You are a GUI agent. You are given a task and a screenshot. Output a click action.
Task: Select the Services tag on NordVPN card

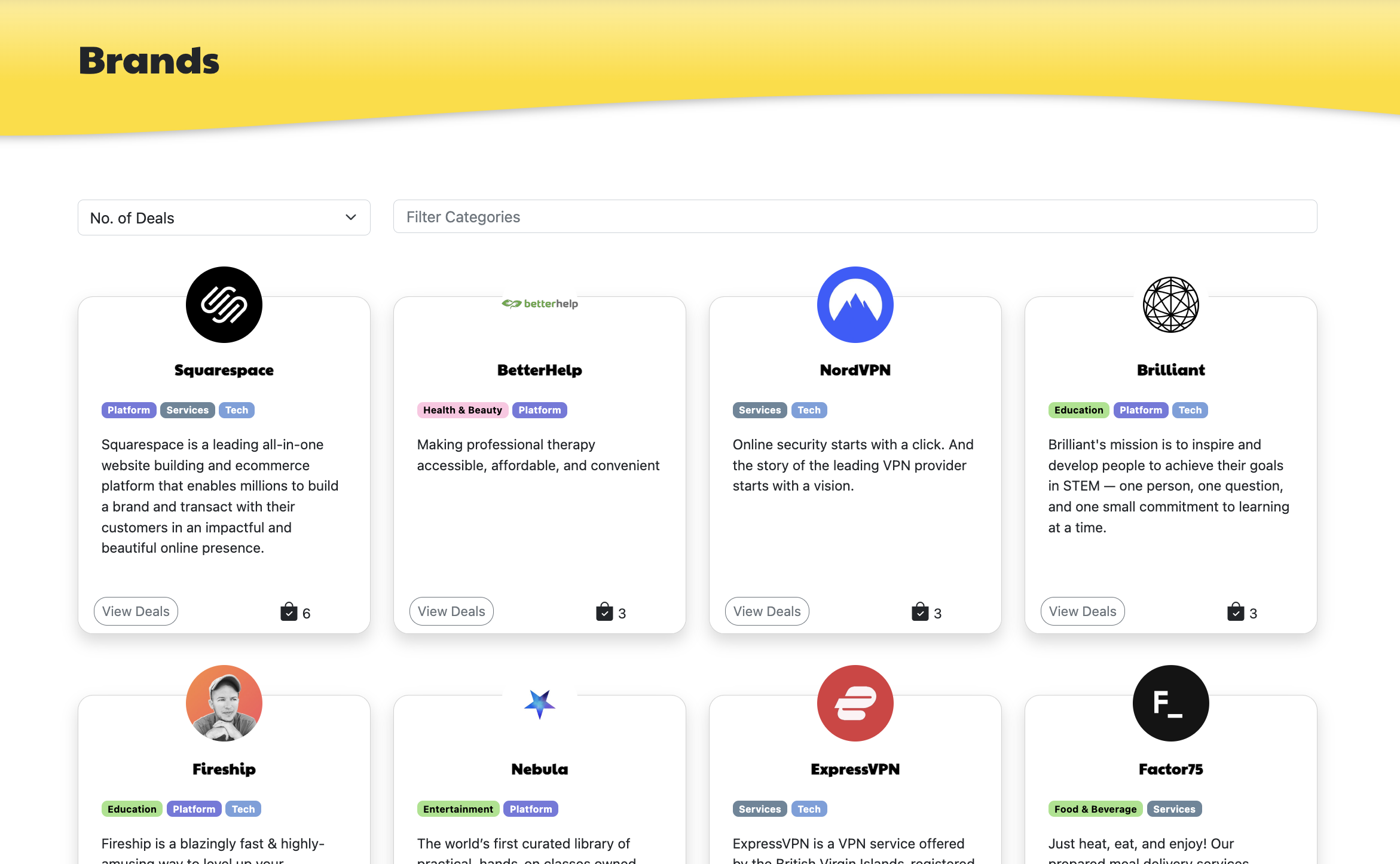click(760, 410)
